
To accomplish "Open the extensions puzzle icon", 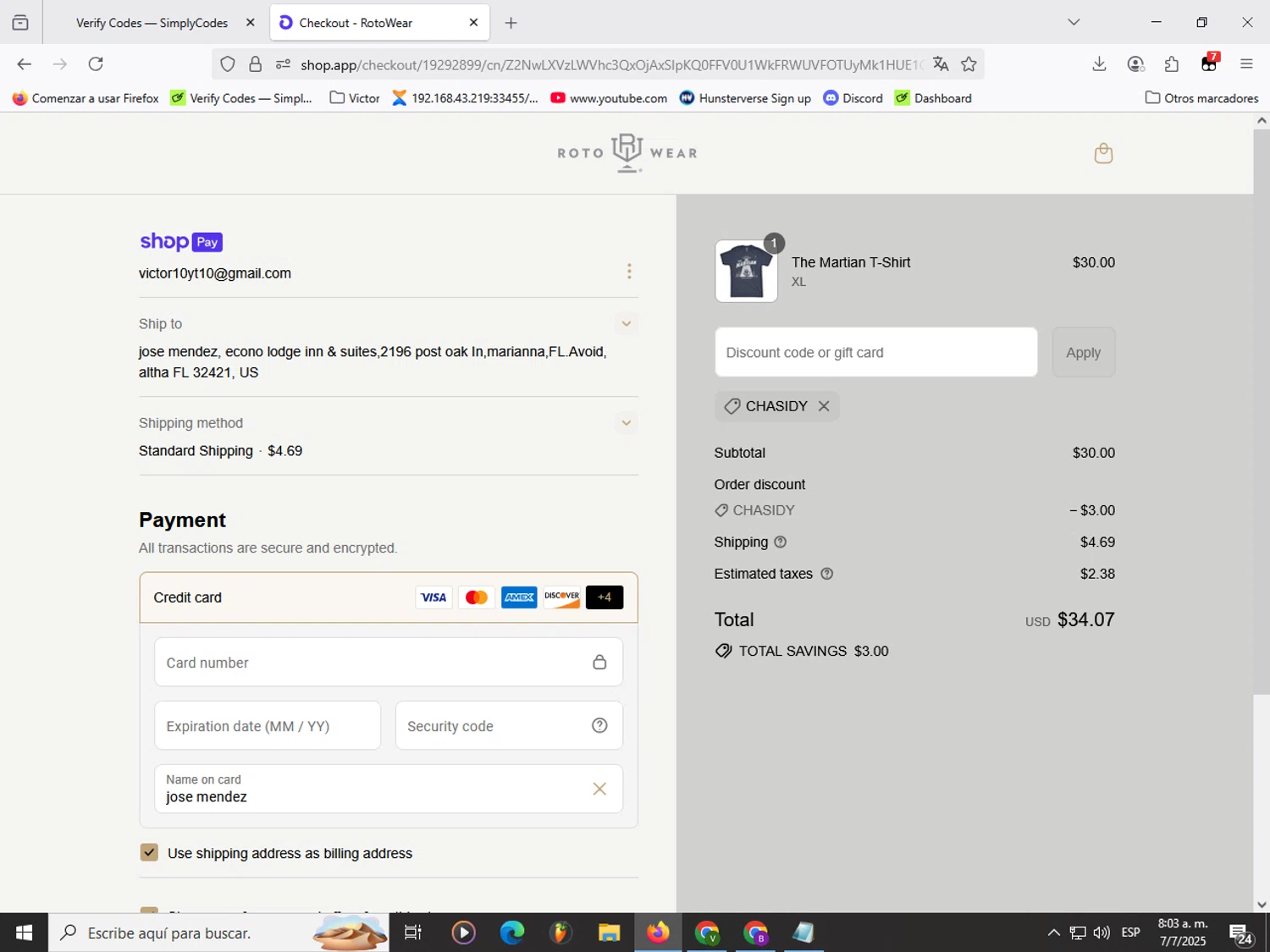I will click(x=1172, y=64).
